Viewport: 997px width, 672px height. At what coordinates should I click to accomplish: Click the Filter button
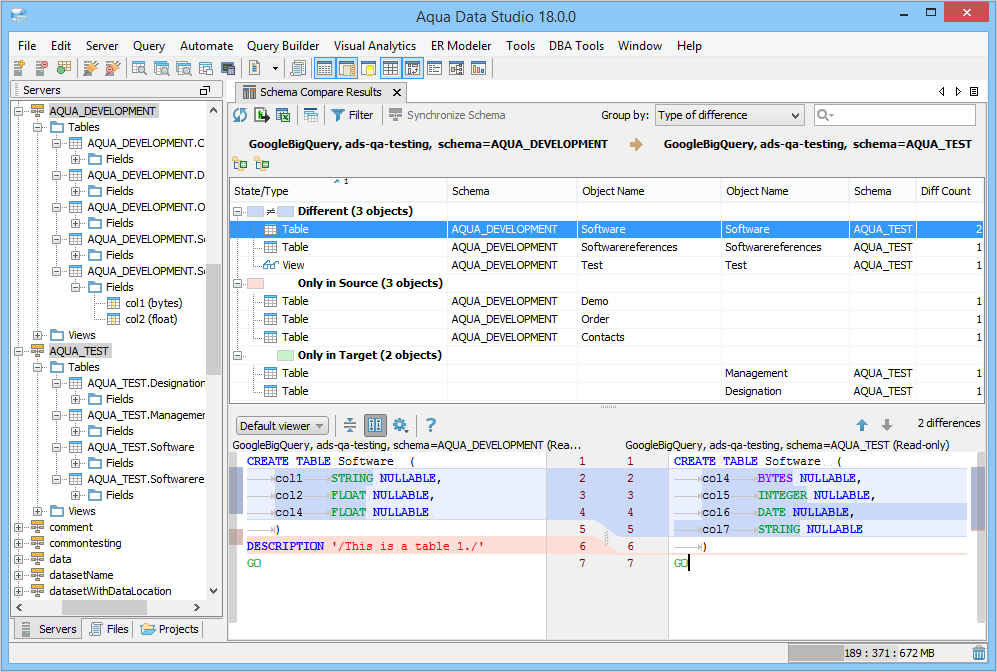pyautogui.click(x=352, y=115)
